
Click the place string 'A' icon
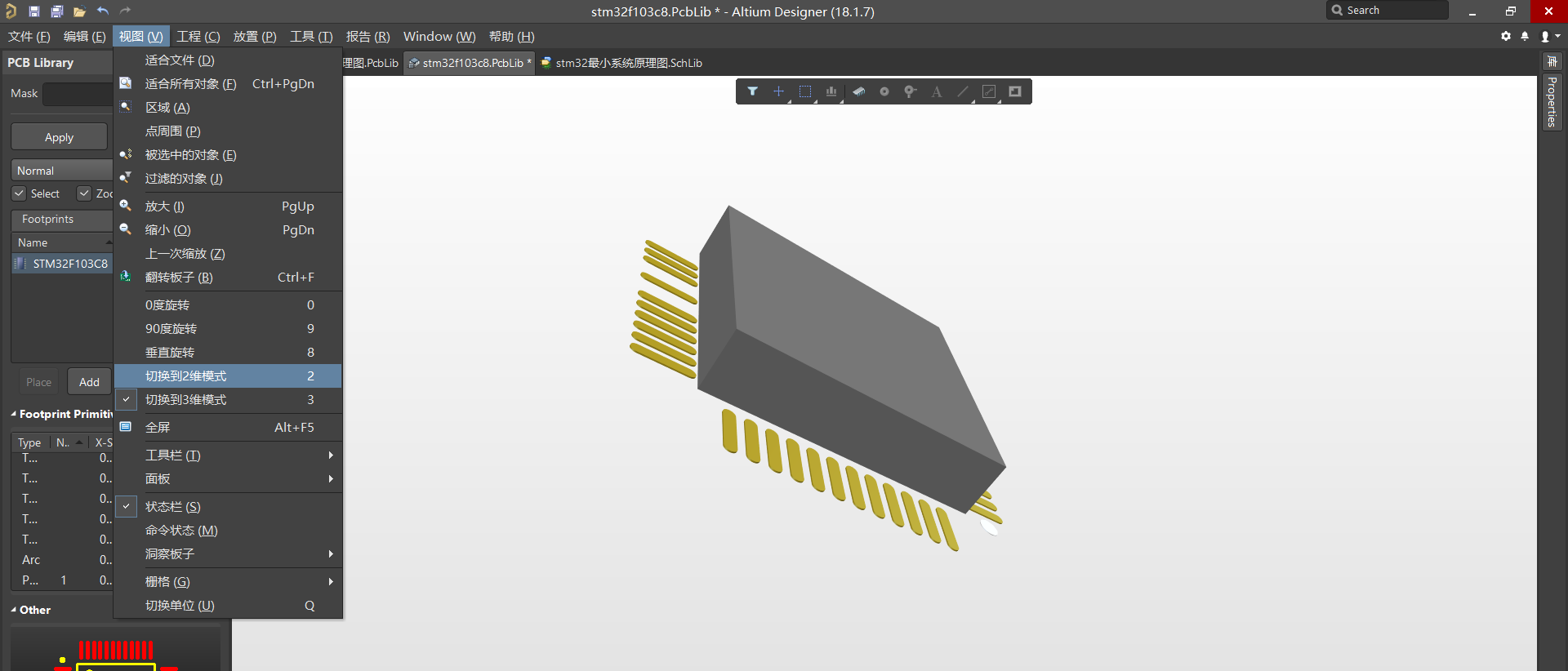pos(937,91)
